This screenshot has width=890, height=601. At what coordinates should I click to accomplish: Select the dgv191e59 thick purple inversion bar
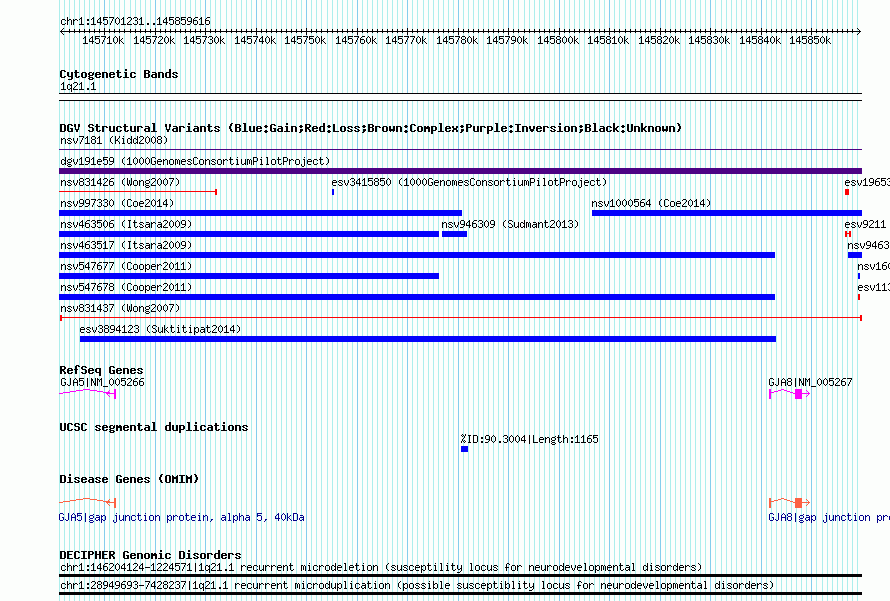click(460, 171)
